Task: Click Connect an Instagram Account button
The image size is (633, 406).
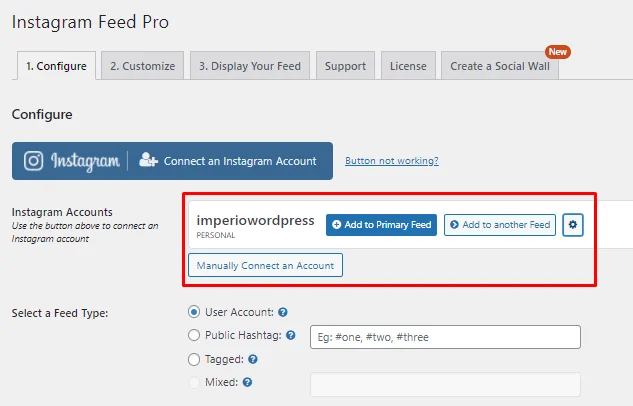Action: coord(172,161)
